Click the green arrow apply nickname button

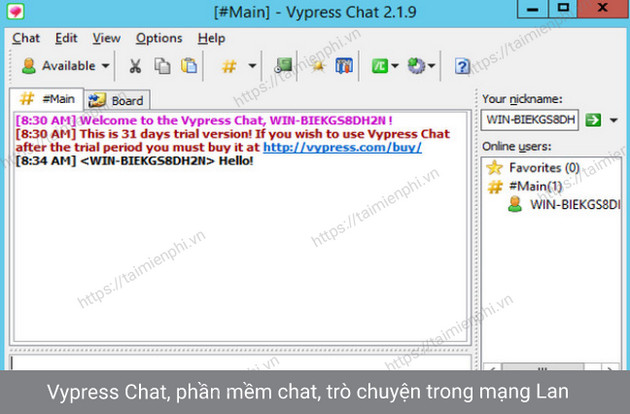593,120
